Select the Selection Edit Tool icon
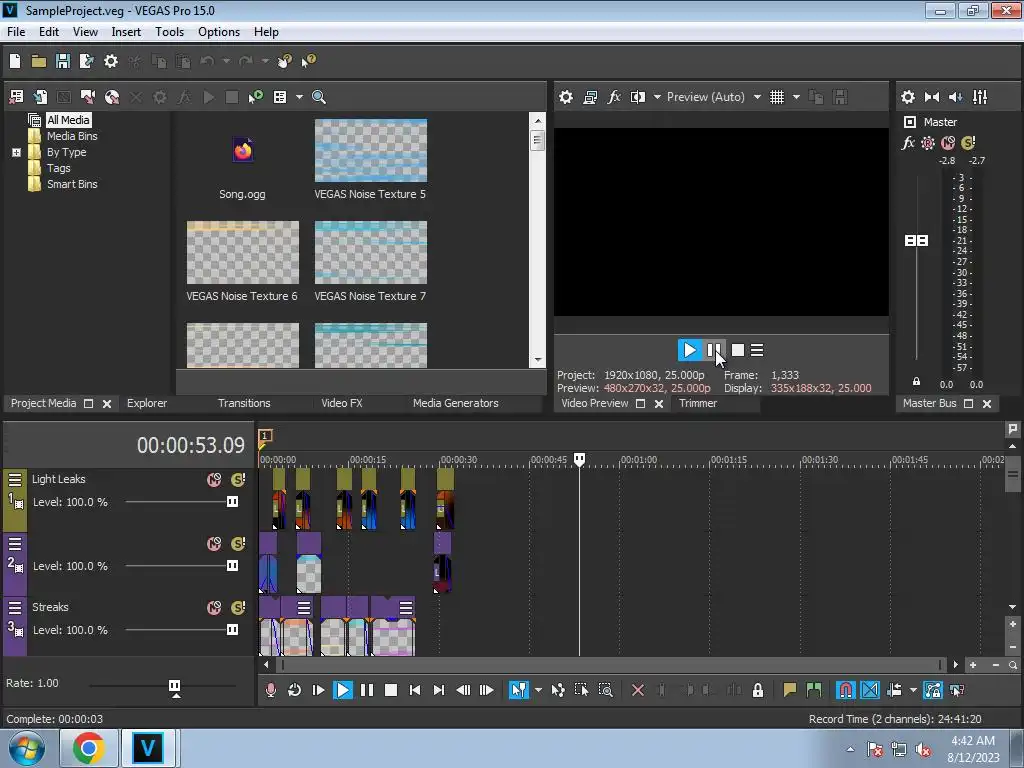This screenshot has width=1024, height=768. tap(581, 690)
